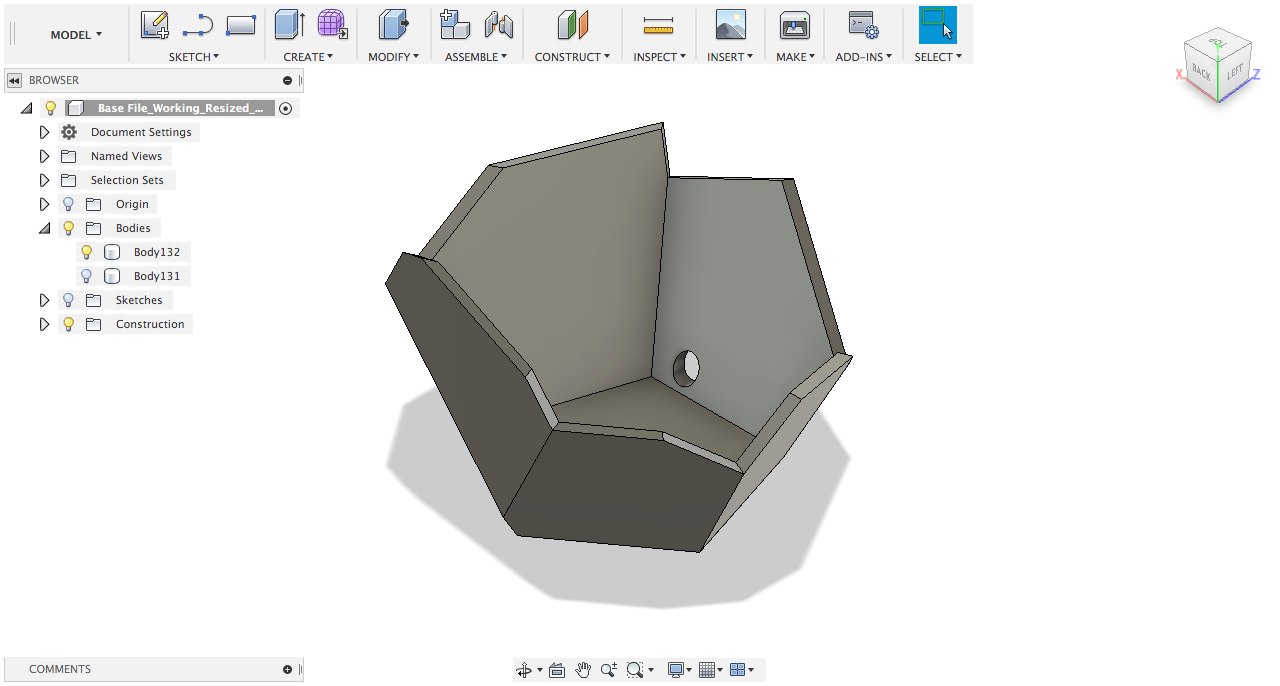Click the Document Settings gear icon

pyautogui.click(x=69, y=132)
